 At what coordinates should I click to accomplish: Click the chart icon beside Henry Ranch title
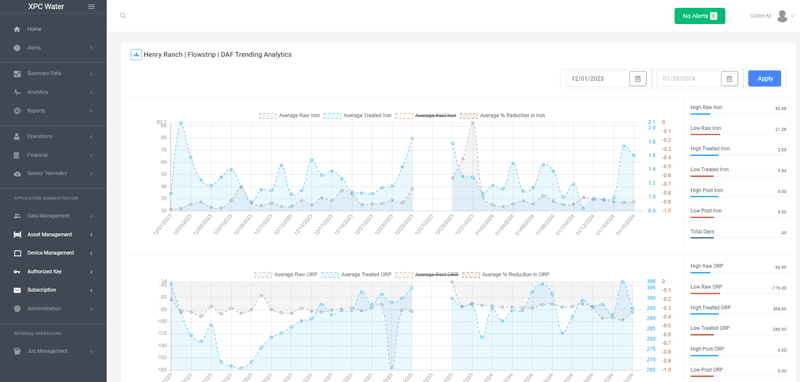pyautogui.click(x=136, y=55)
